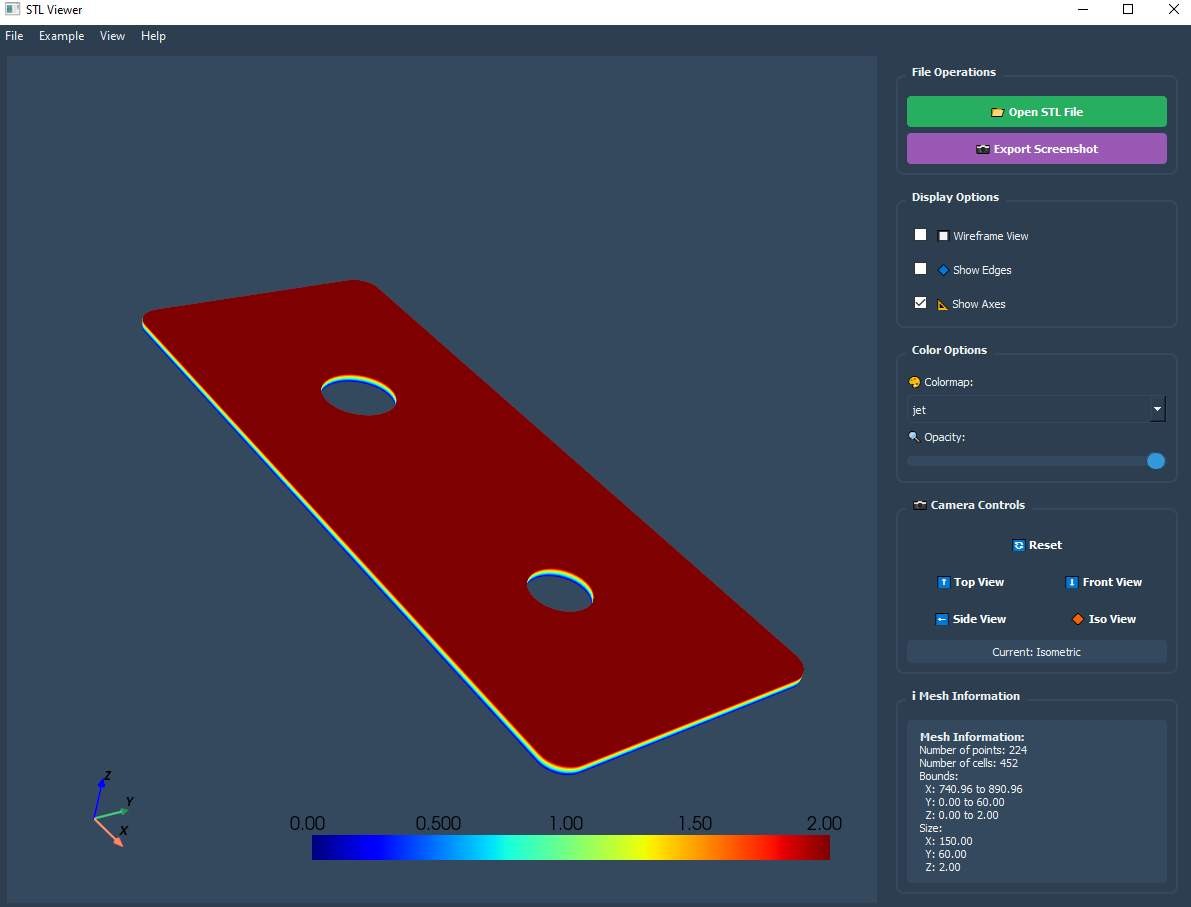Click the Side View arrow icon
1191x907 pixels.
(x=941, y=619)
